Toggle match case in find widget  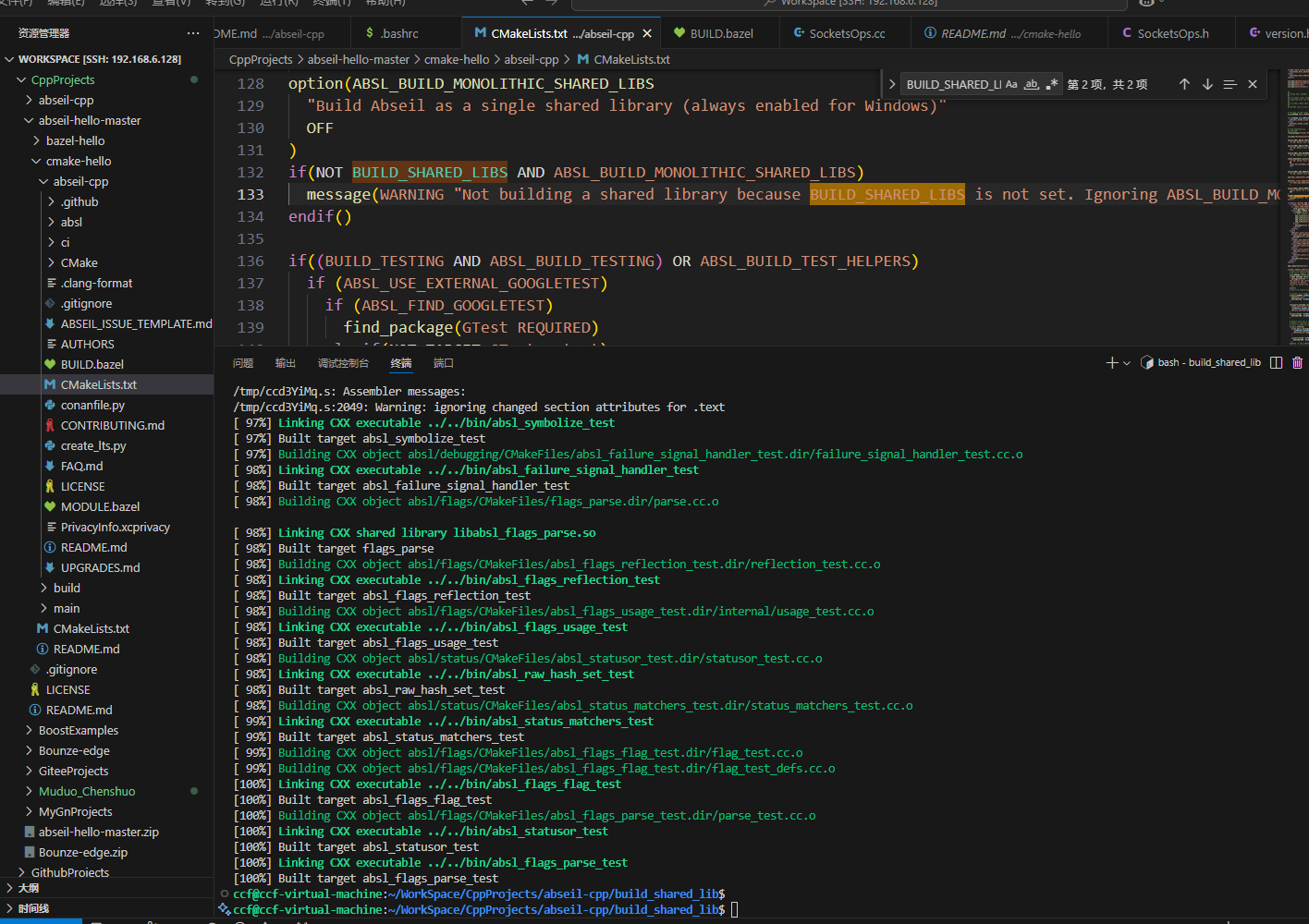(x=1011, y=84)
